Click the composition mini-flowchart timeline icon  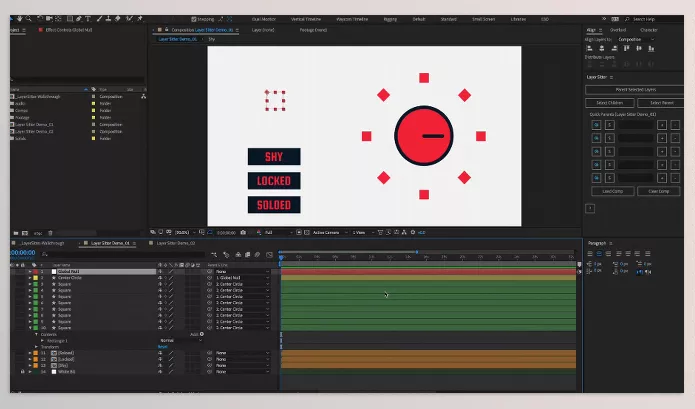click(214, 254)
